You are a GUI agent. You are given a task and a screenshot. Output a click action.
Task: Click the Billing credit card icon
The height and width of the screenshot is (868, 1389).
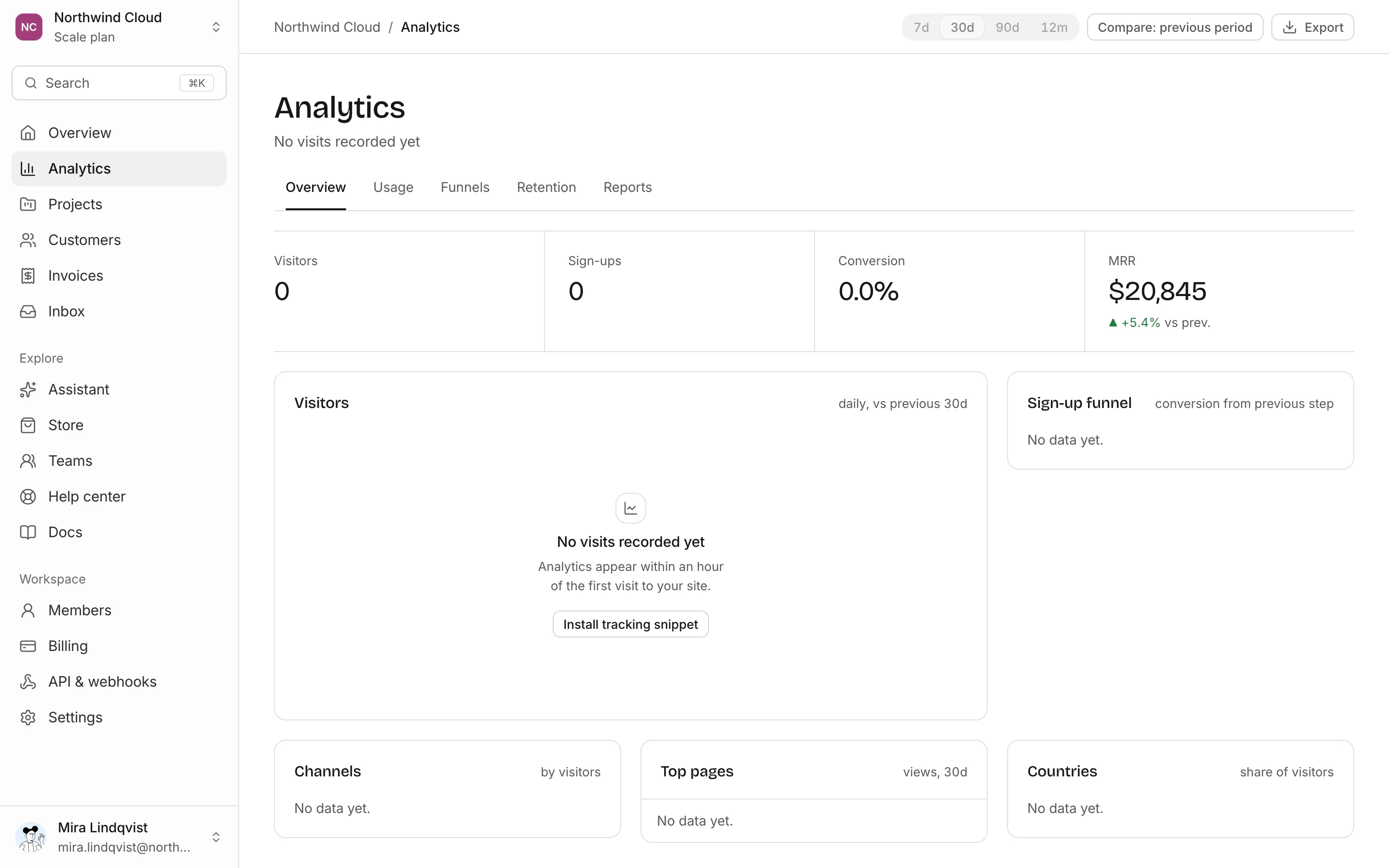point(27,646)
